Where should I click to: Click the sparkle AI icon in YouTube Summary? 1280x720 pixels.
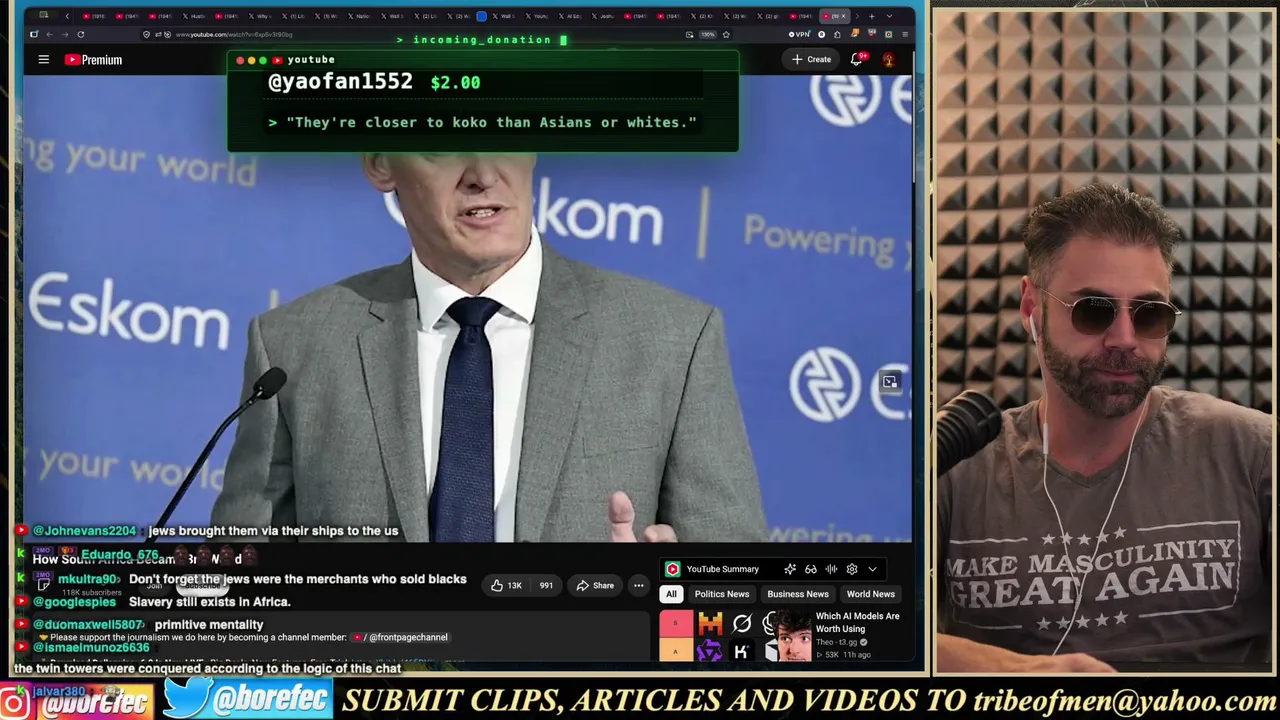click(790, 569)
